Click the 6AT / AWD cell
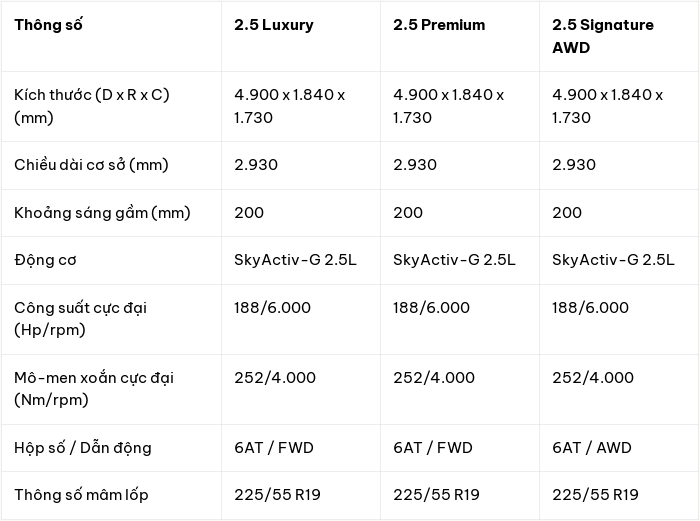This screenshot has height=521, width=700. pos(592,448)
